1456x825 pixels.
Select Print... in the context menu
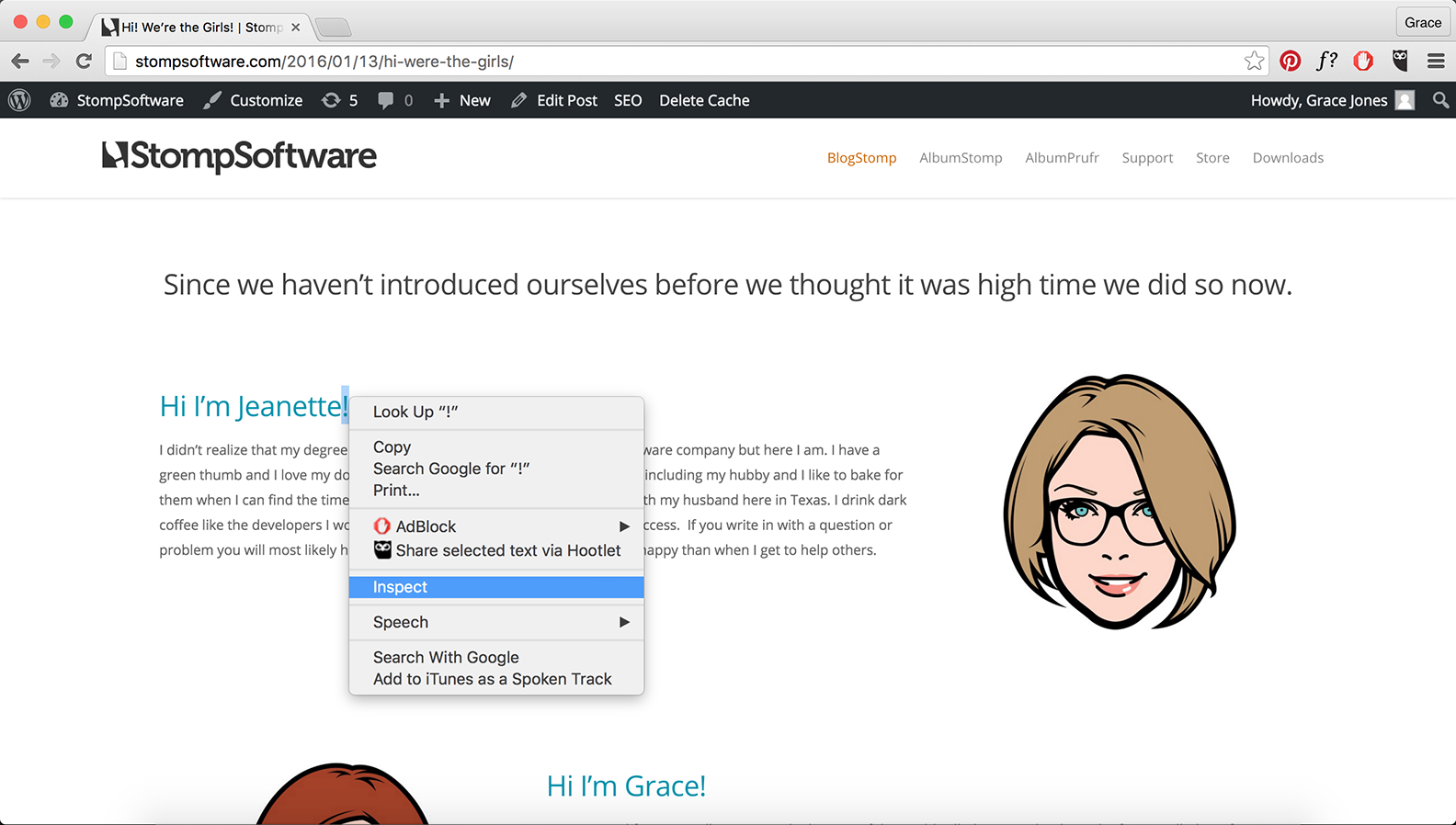click(x=496, y=491)
